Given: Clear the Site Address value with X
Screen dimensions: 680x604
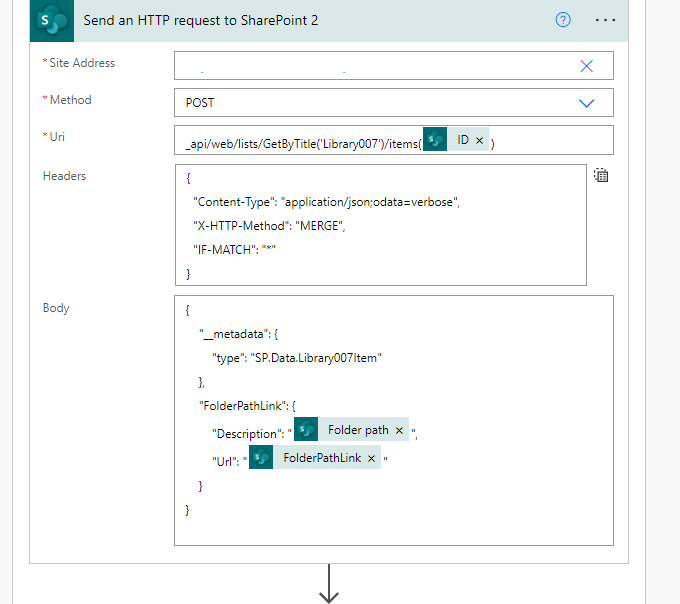Looking at the screenshot, I should (x=586, y=66).
